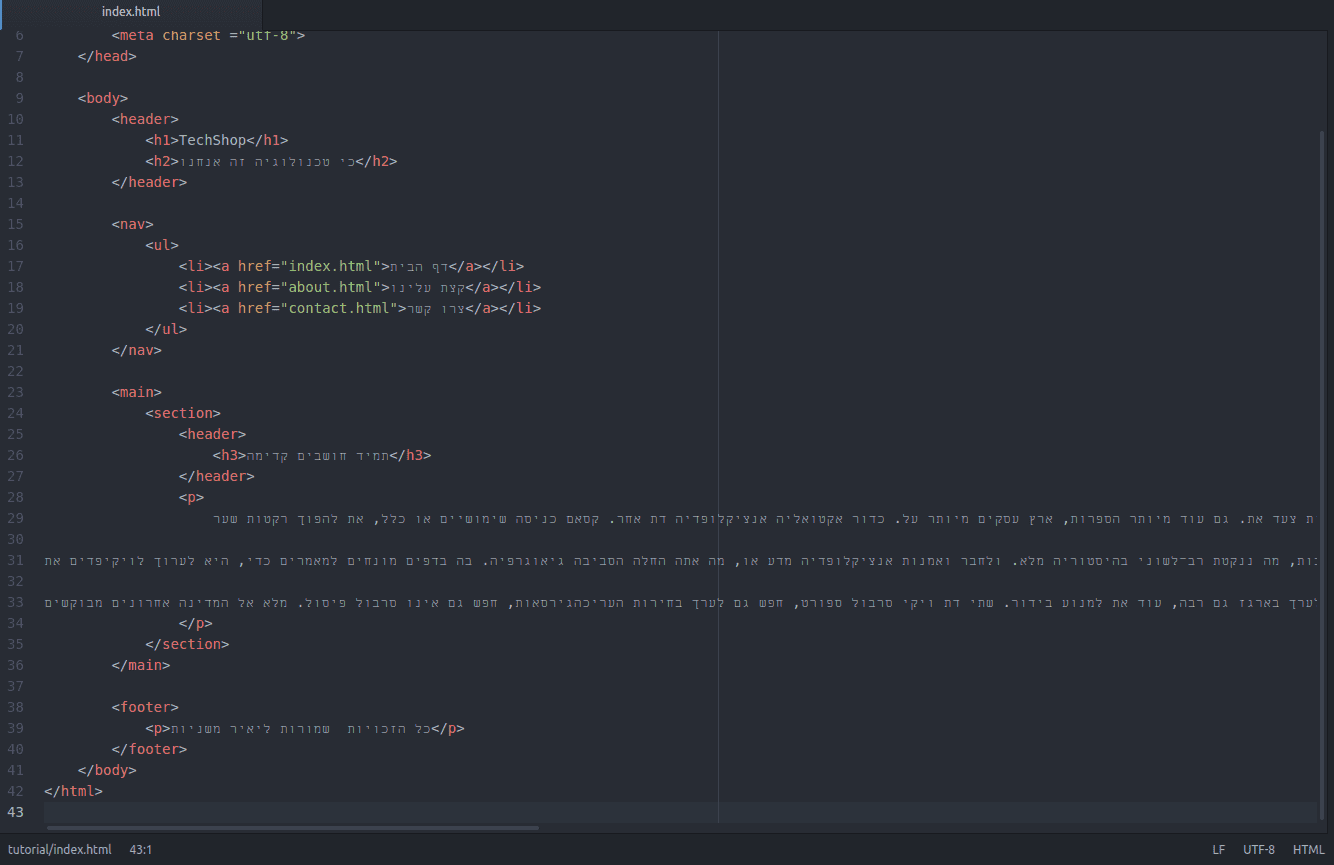Viewport: 1334px width, 865px height.
Task: Select line number 15 in the gutter
Action: pyautogui.click(x=15, y=224)
